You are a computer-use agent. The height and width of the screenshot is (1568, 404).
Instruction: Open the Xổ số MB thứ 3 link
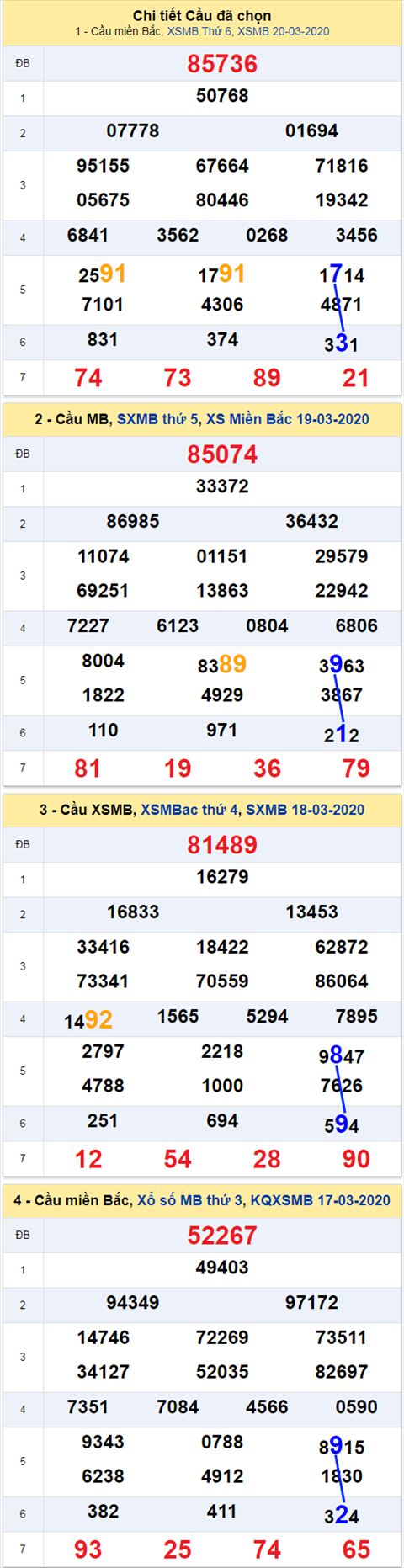(x=189, y=1200)
